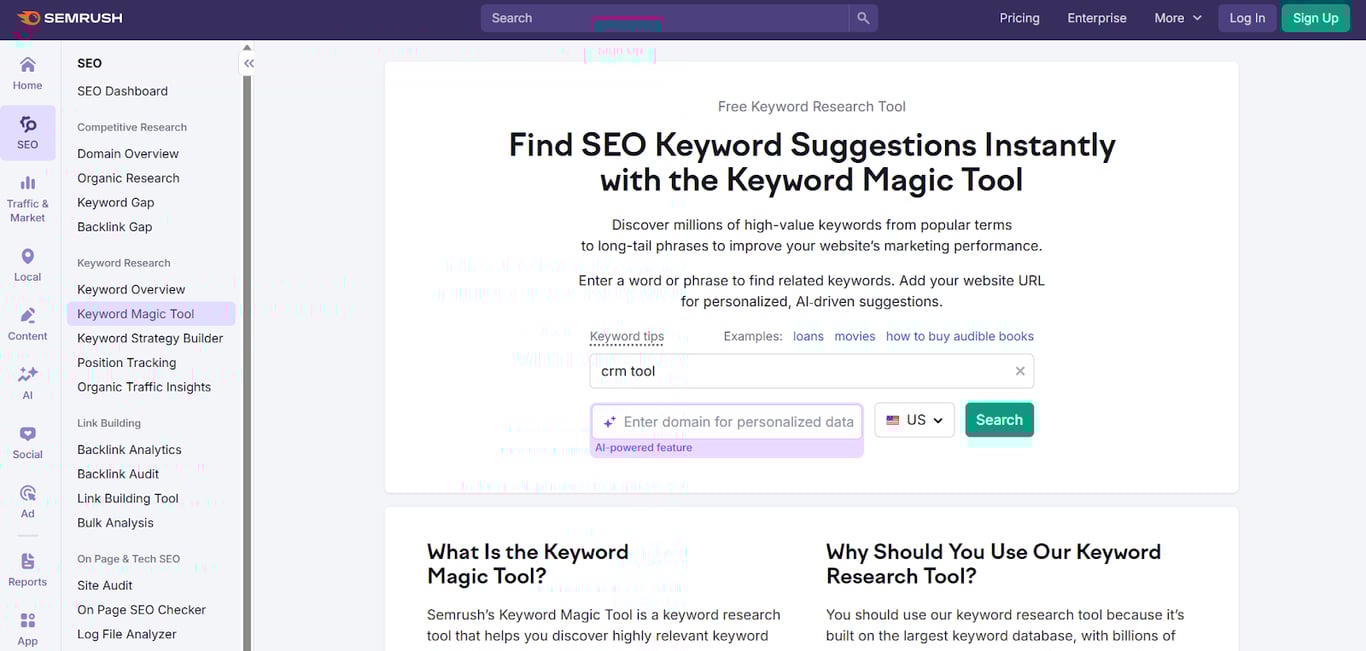Expand the More menu
The height and width of the screenshot is (651, 1366).
1178,18
